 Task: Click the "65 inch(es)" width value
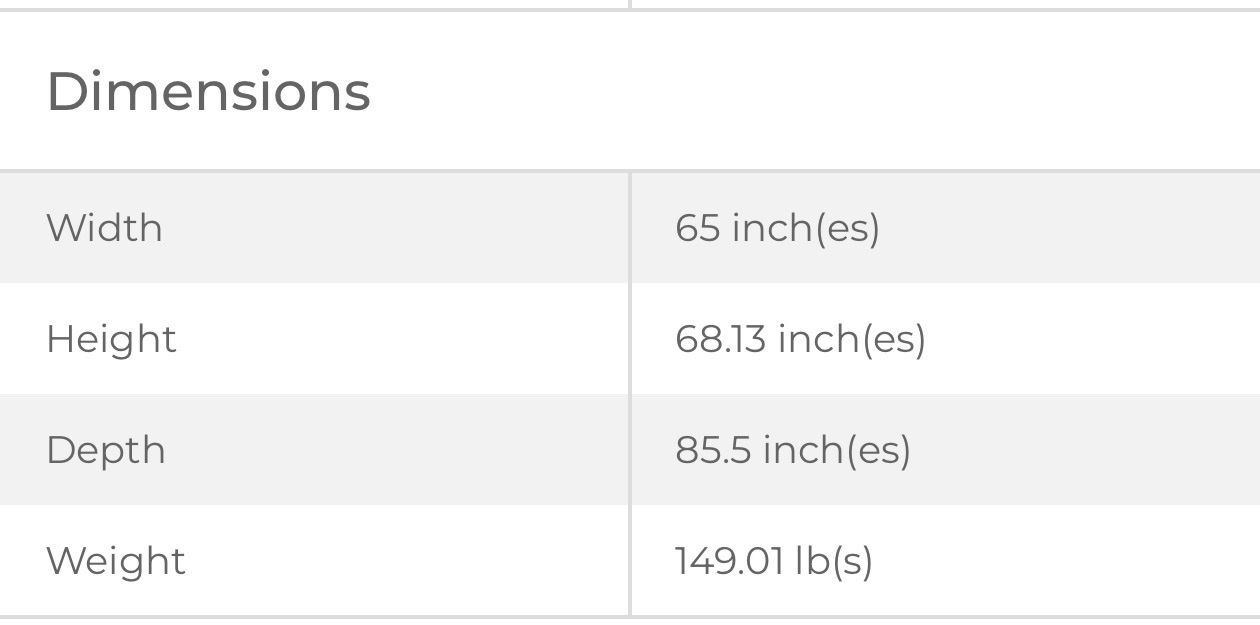tap(777, 229)
